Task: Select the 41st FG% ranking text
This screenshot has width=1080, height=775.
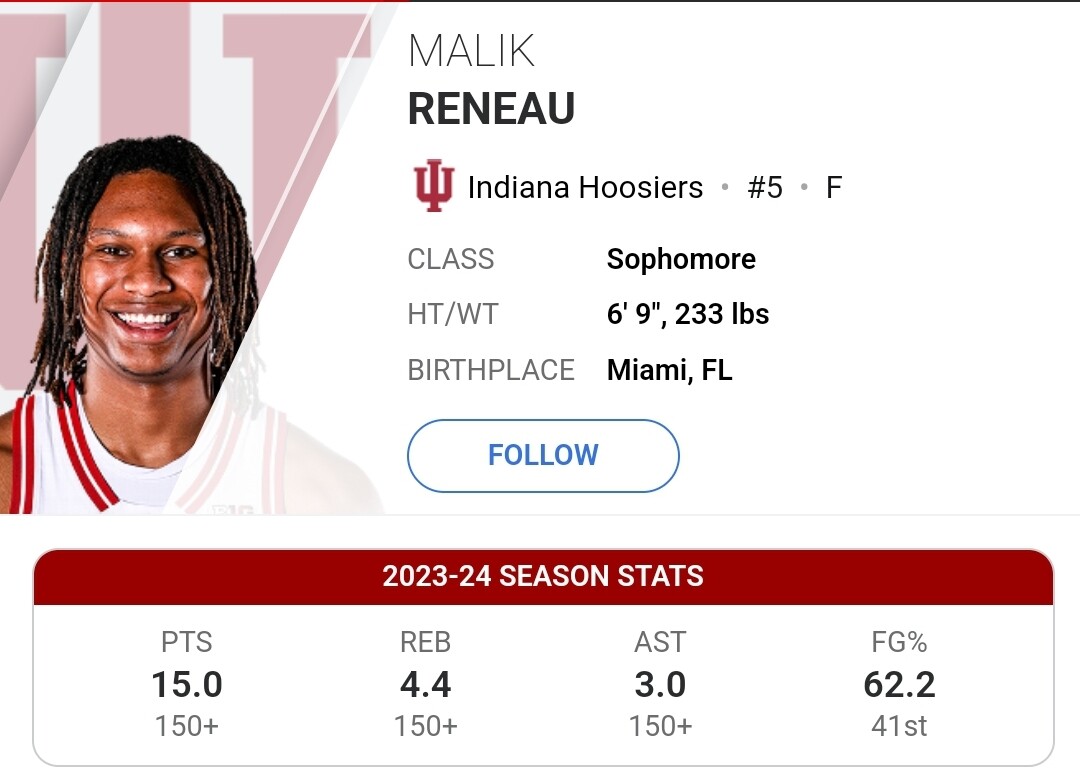Action: click(899, 726)
